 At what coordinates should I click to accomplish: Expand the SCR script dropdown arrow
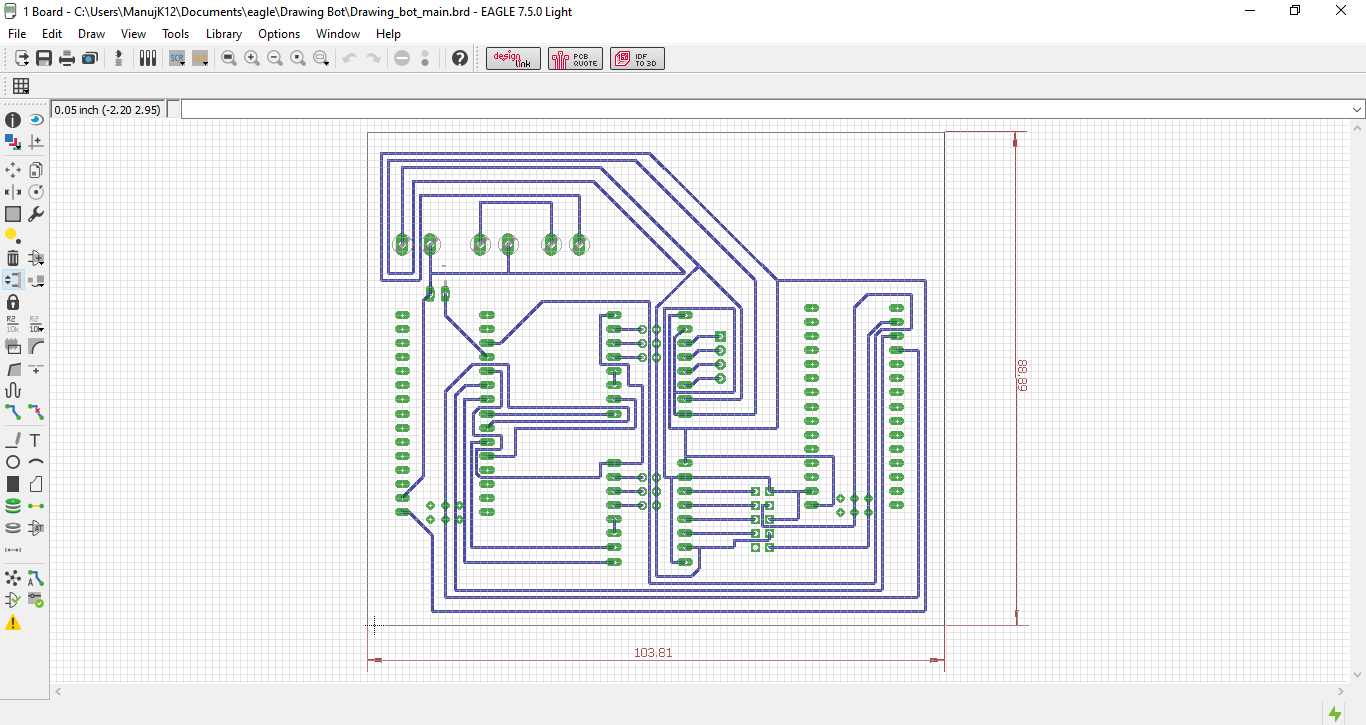point(182,64)
